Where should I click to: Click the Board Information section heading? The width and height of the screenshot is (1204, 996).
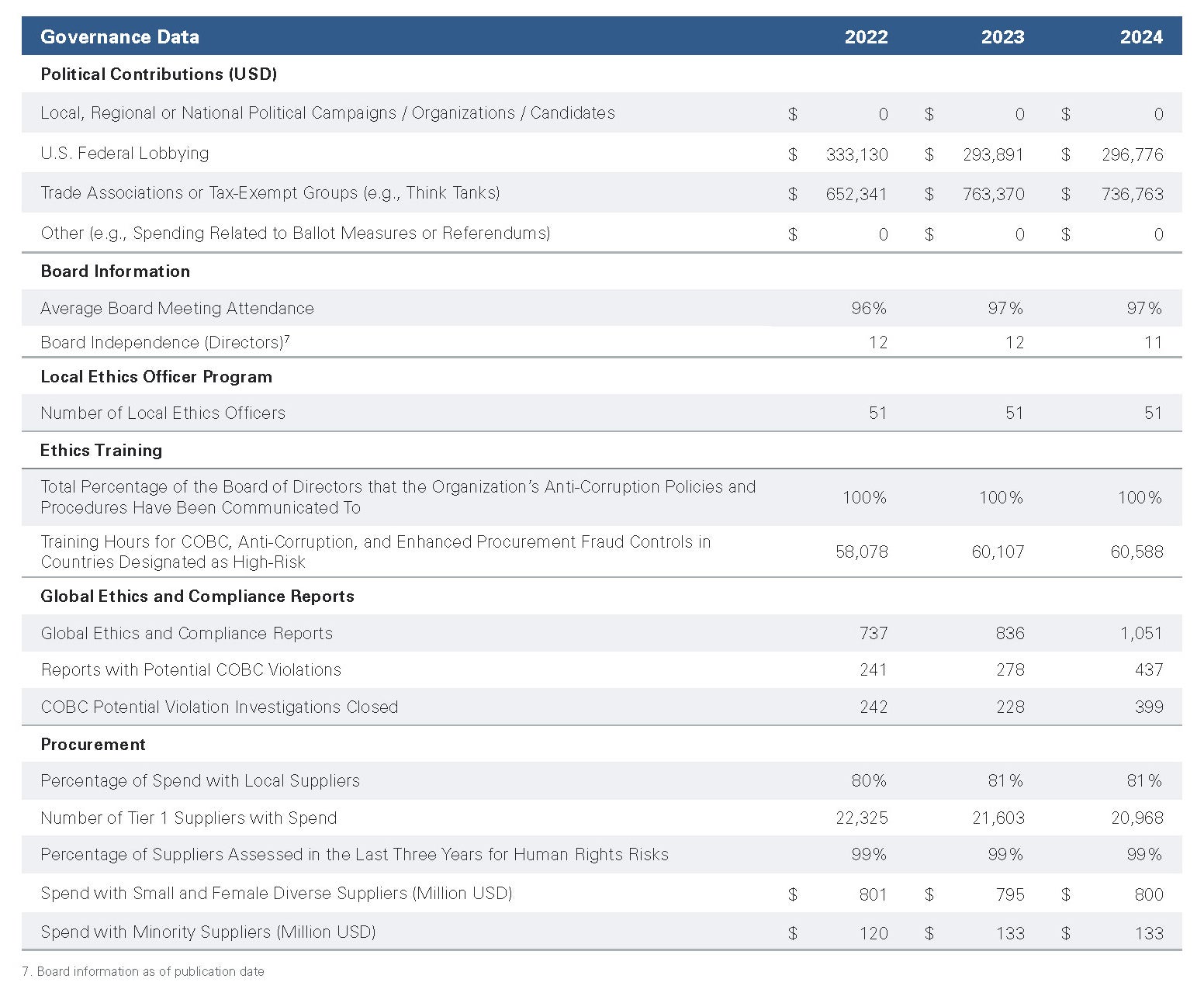115,271
